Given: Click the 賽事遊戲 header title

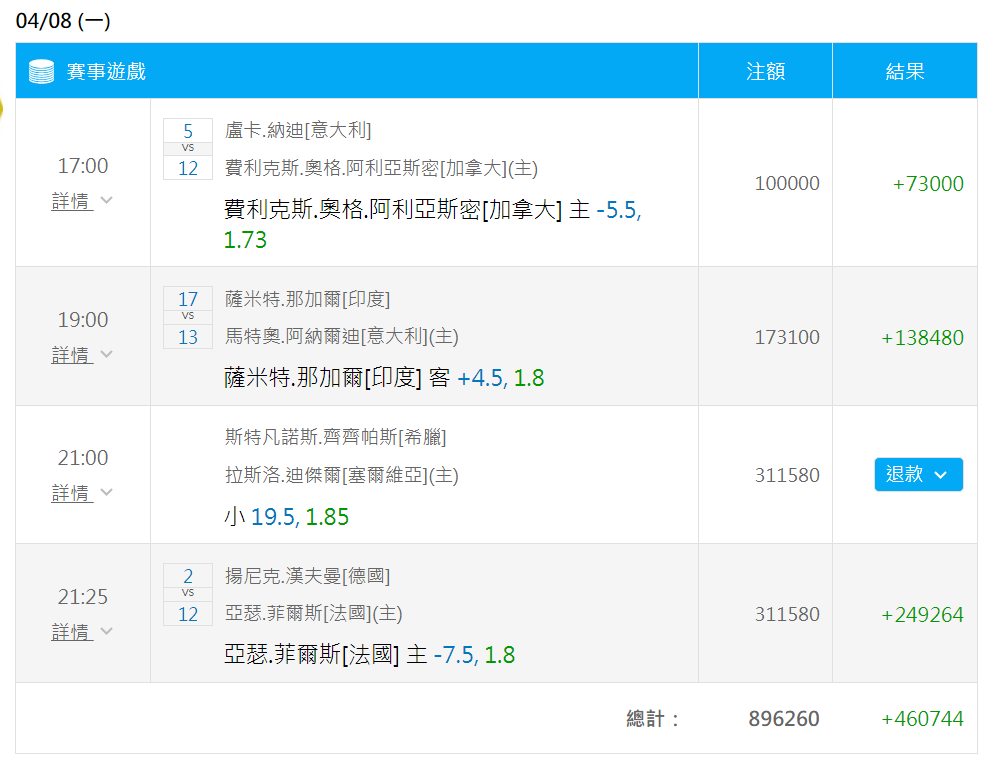Looking at the screenshot, I should pos(106,71).
